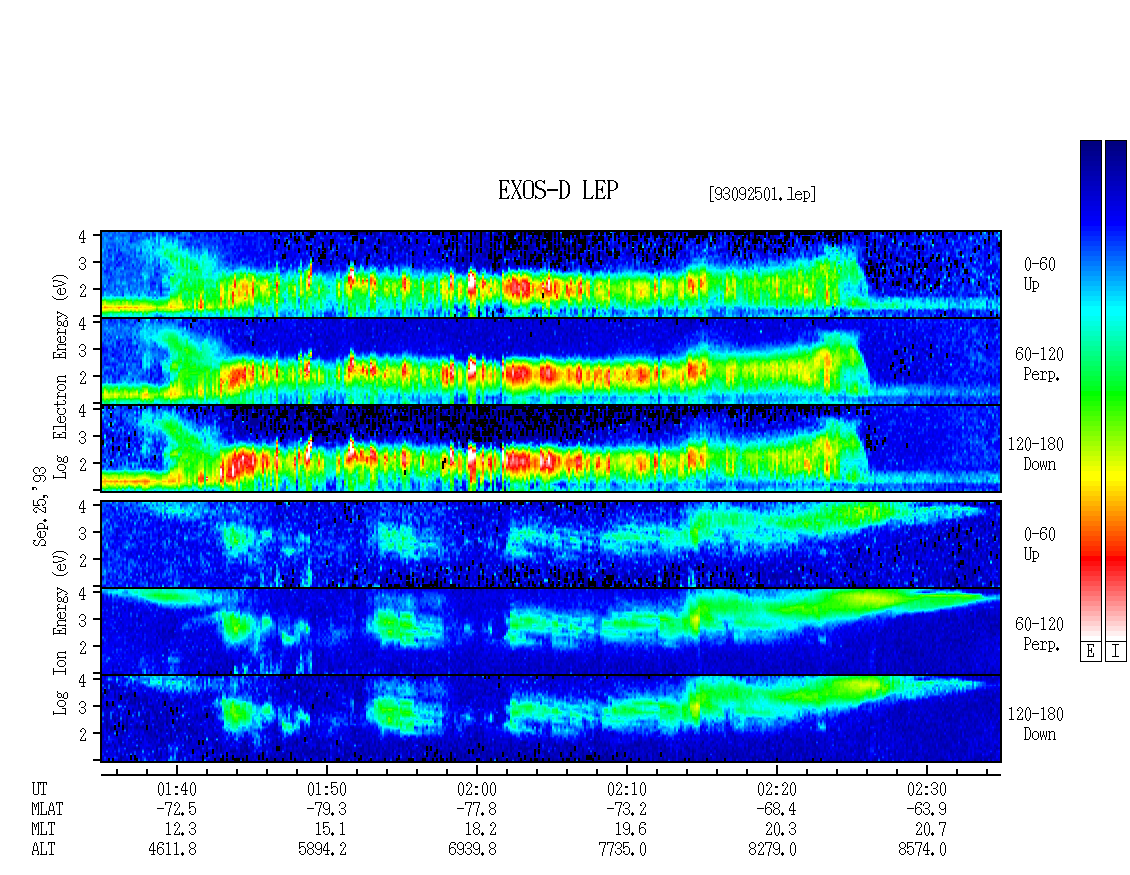Select the MLT value 15.1
The width and height of the screenshot is (1130, 875).
tap(330, 830)
